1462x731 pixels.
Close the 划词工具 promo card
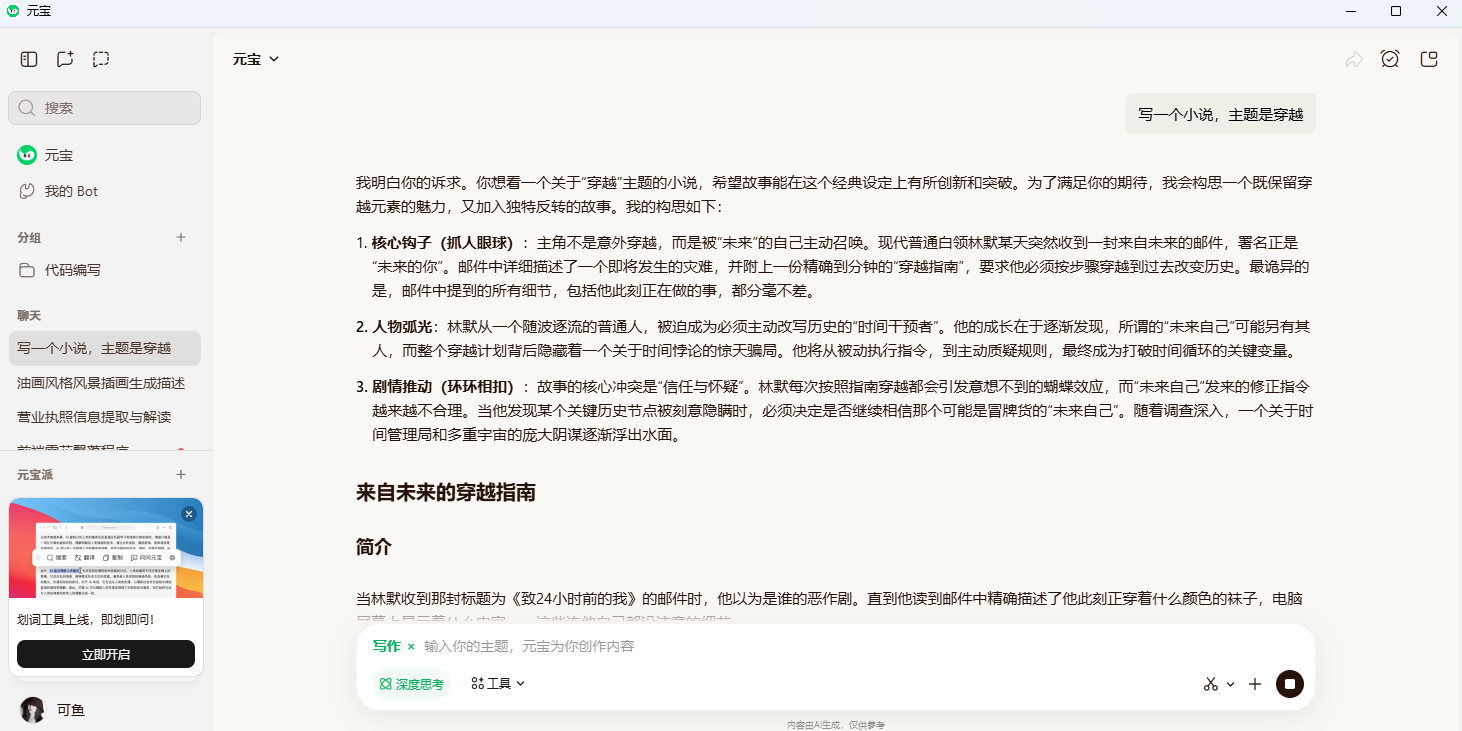click(189, 514)
